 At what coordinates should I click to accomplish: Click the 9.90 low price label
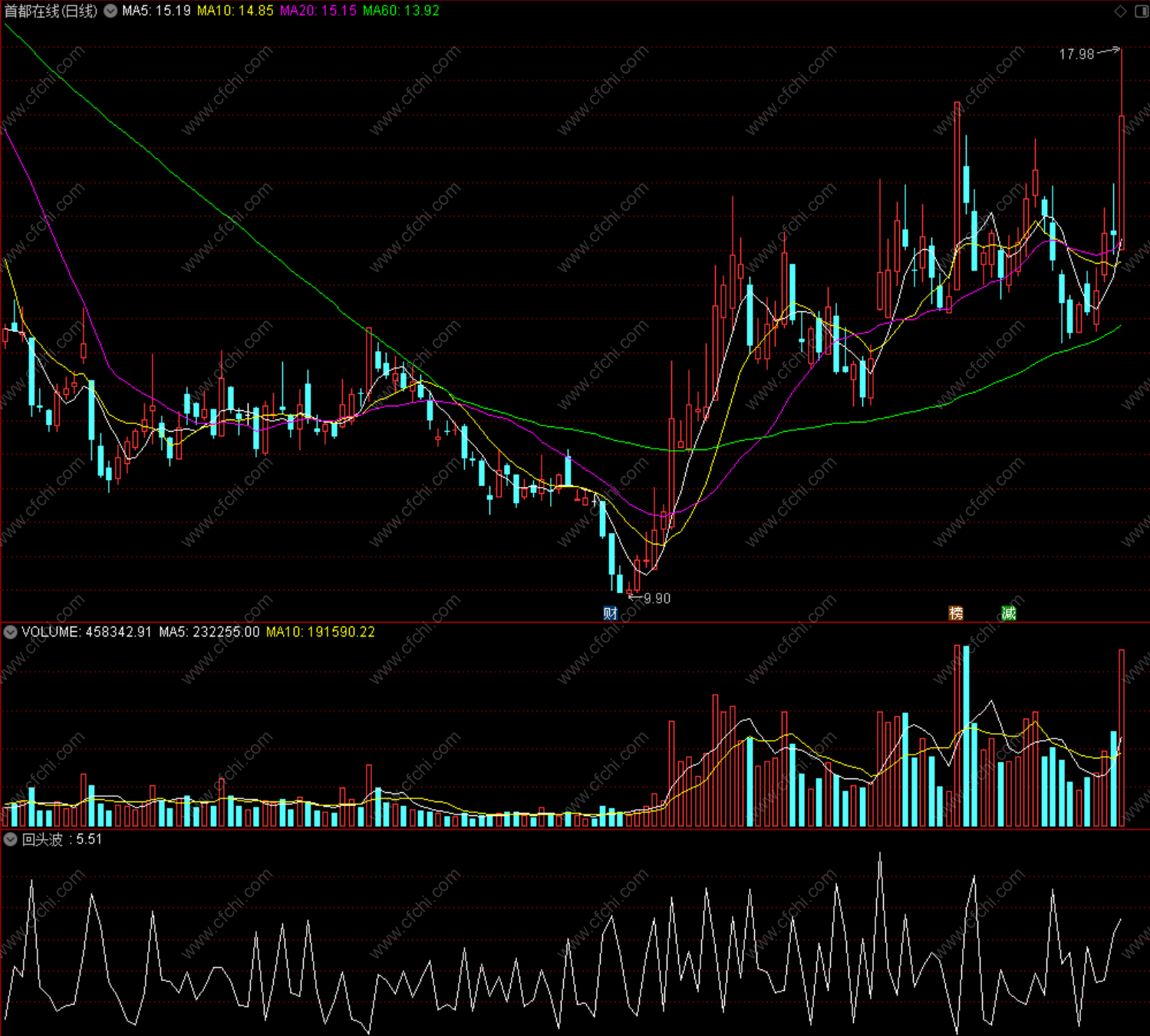coord(657,598)
